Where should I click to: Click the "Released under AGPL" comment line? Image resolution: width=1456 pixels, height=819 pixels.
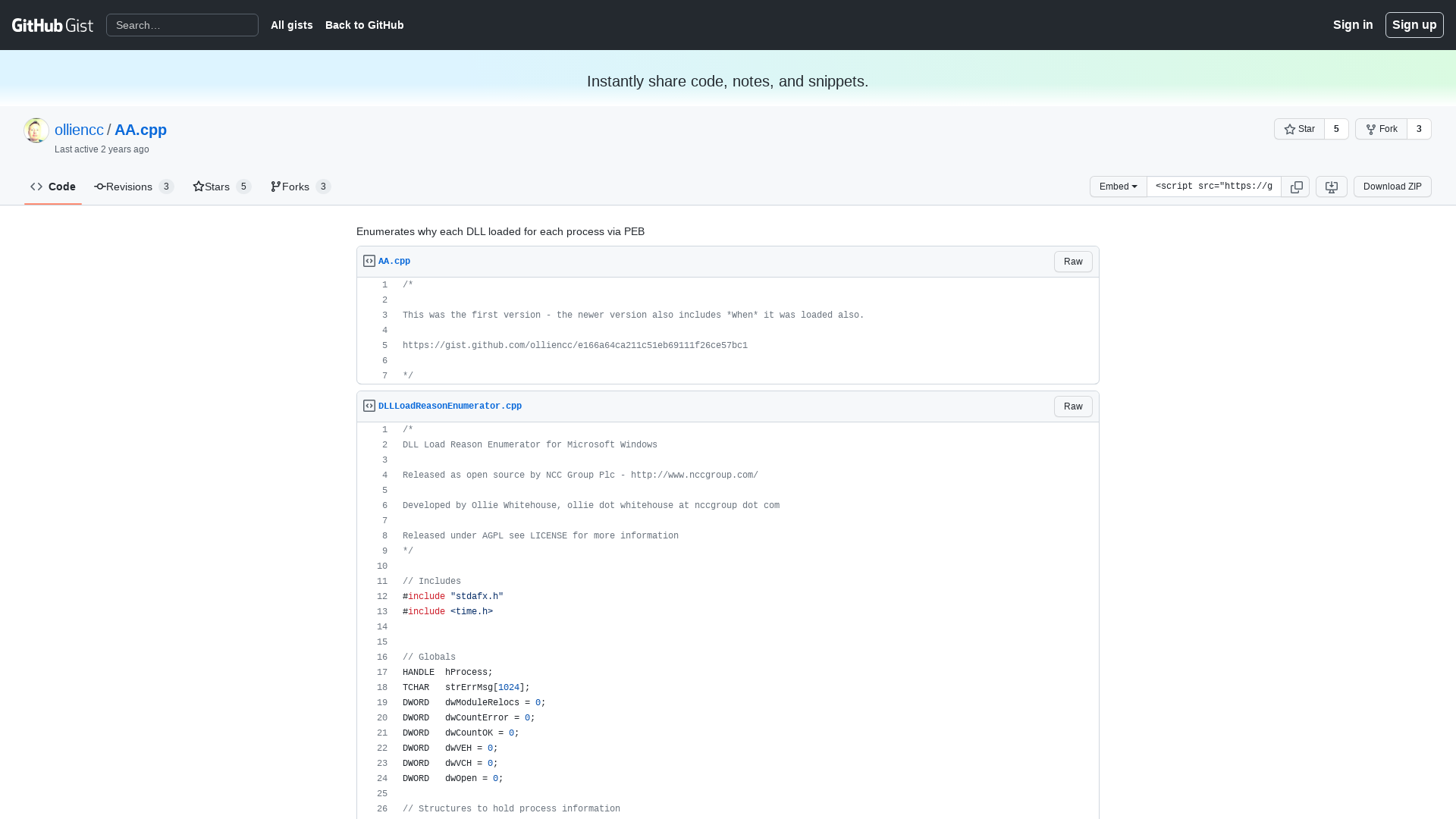coord(541,536)
